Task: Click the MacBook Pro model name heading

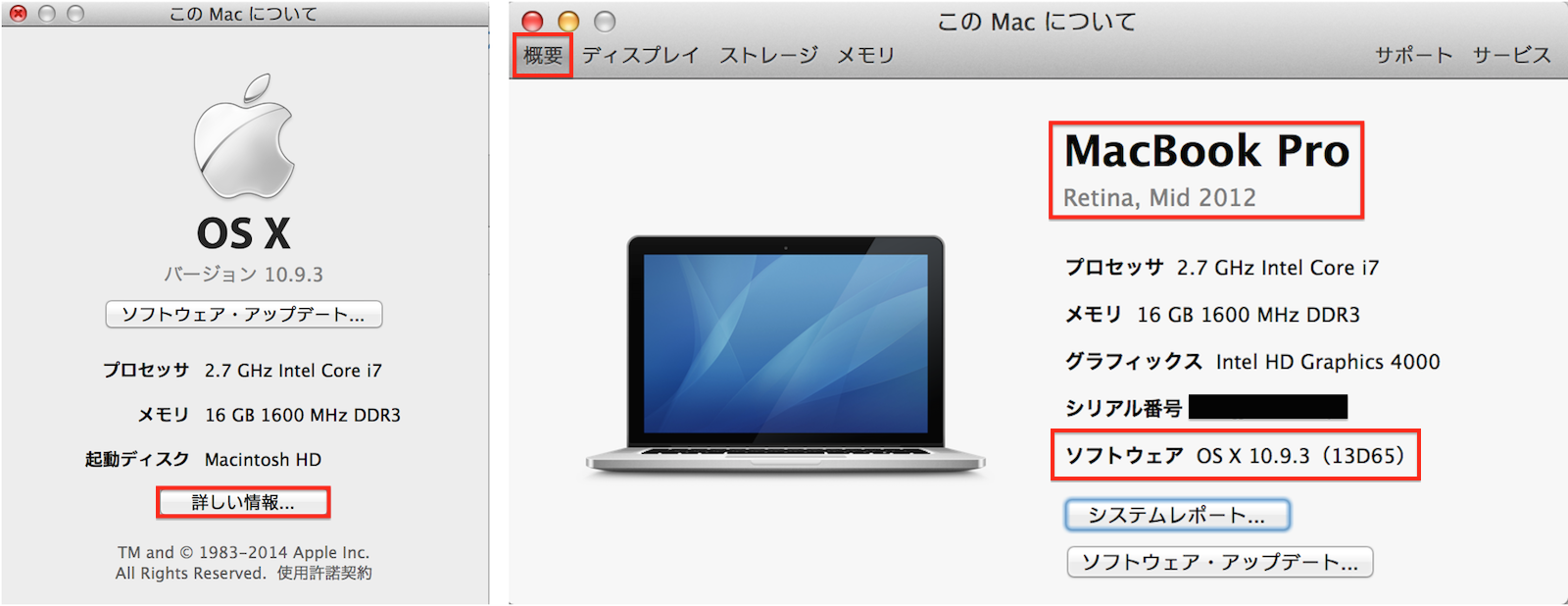Action: [1207, 150]
